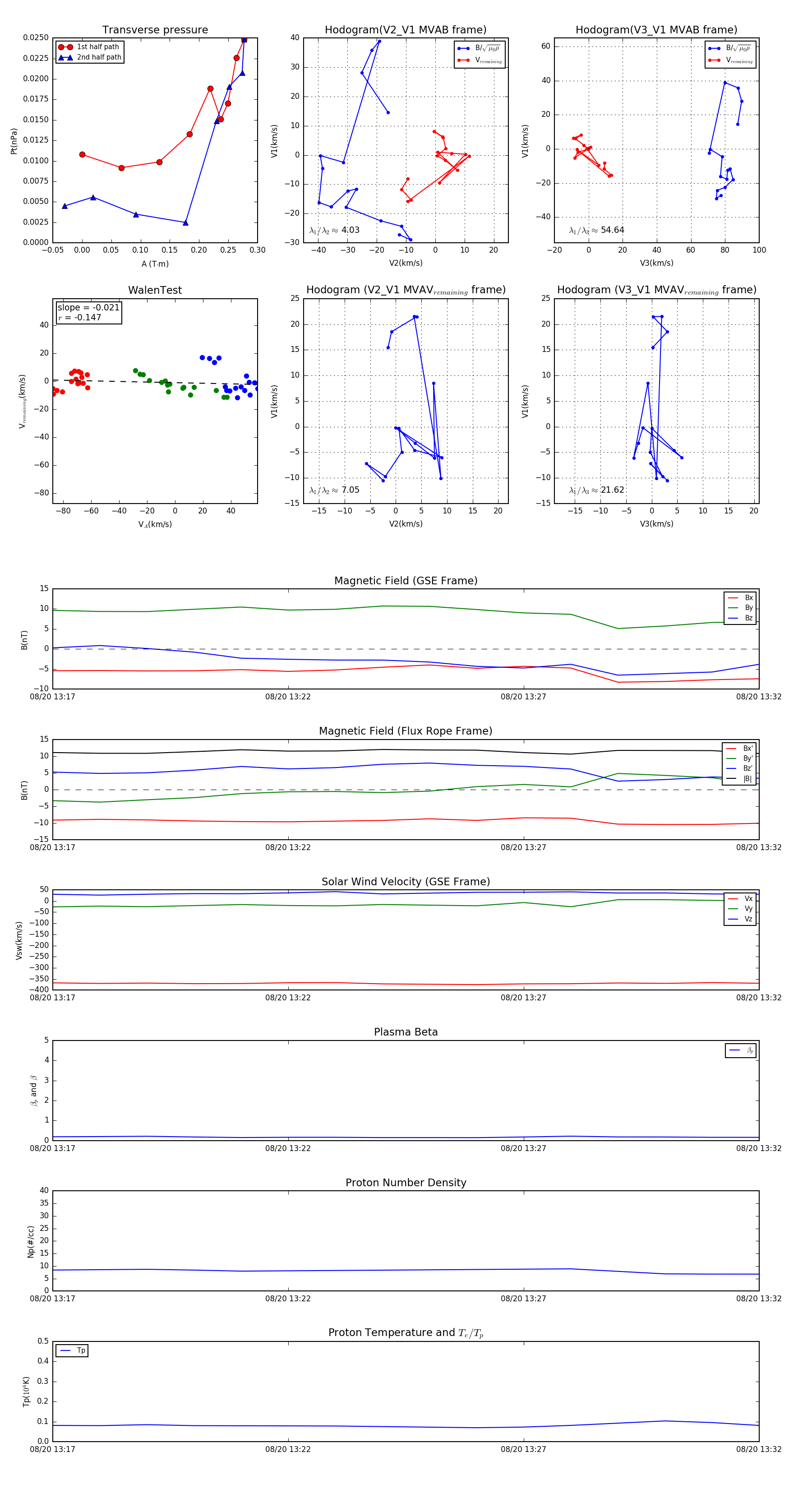
Task: Click 'Solar Wind Velocity (GSE Frame)' title
Action: point(406,882)
